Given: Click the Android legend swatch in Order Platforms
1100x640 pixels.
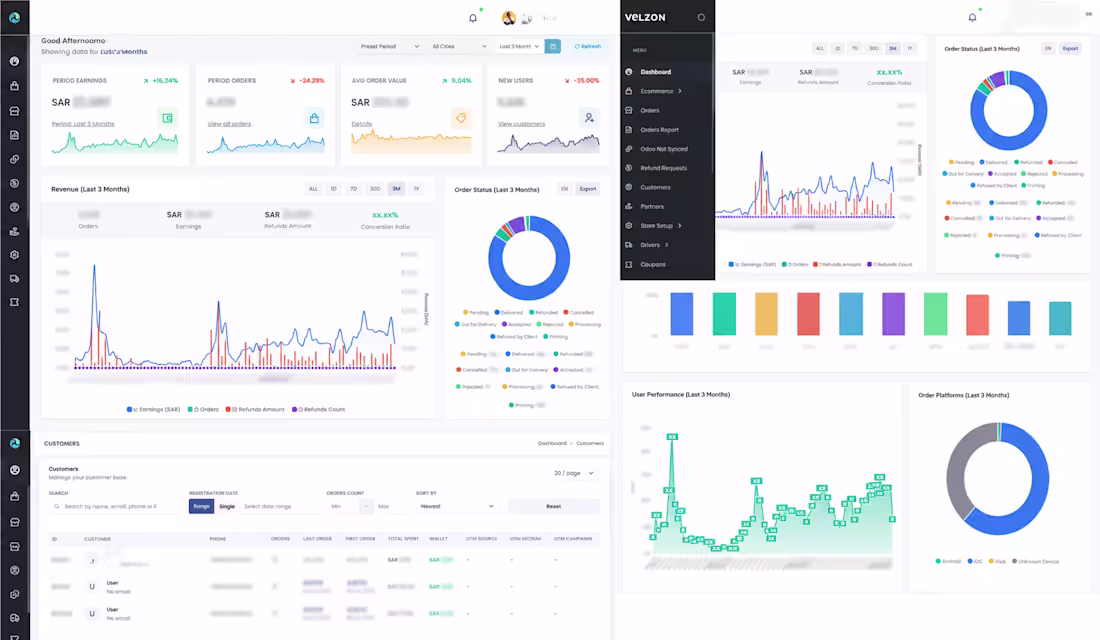Looking at the screenshot, I should tap(938, 561).
